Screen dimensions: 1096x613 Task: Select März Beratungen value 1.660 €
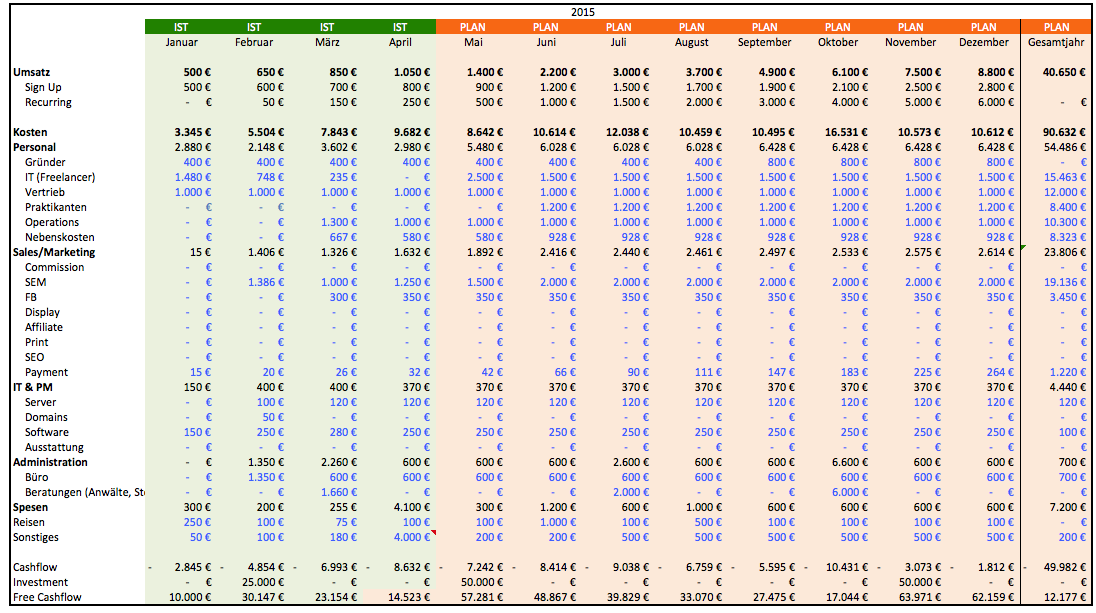pos(339,492)
